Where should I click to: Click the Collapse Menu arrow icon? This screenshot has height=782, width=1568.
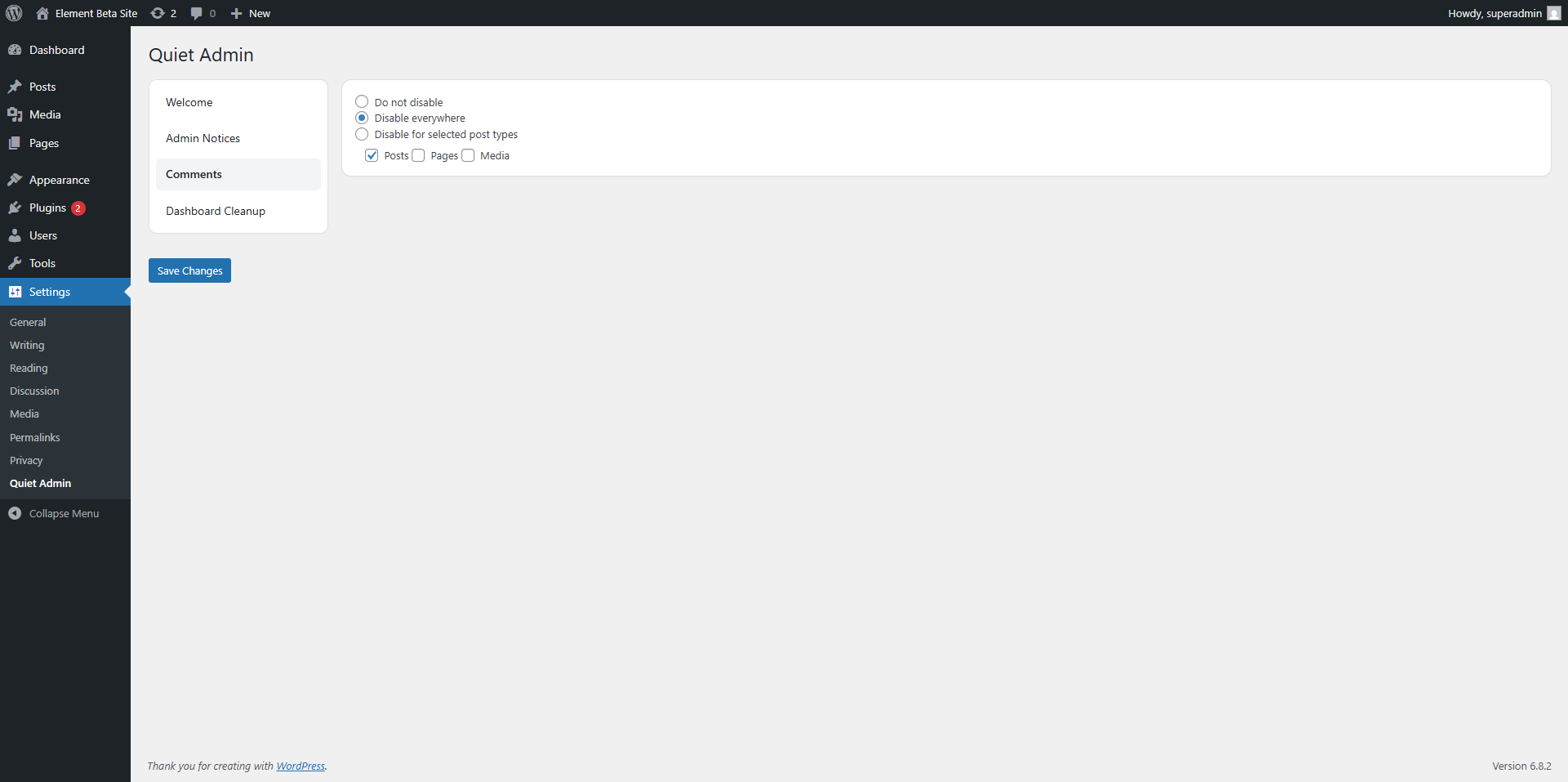(x=15, y=513)
